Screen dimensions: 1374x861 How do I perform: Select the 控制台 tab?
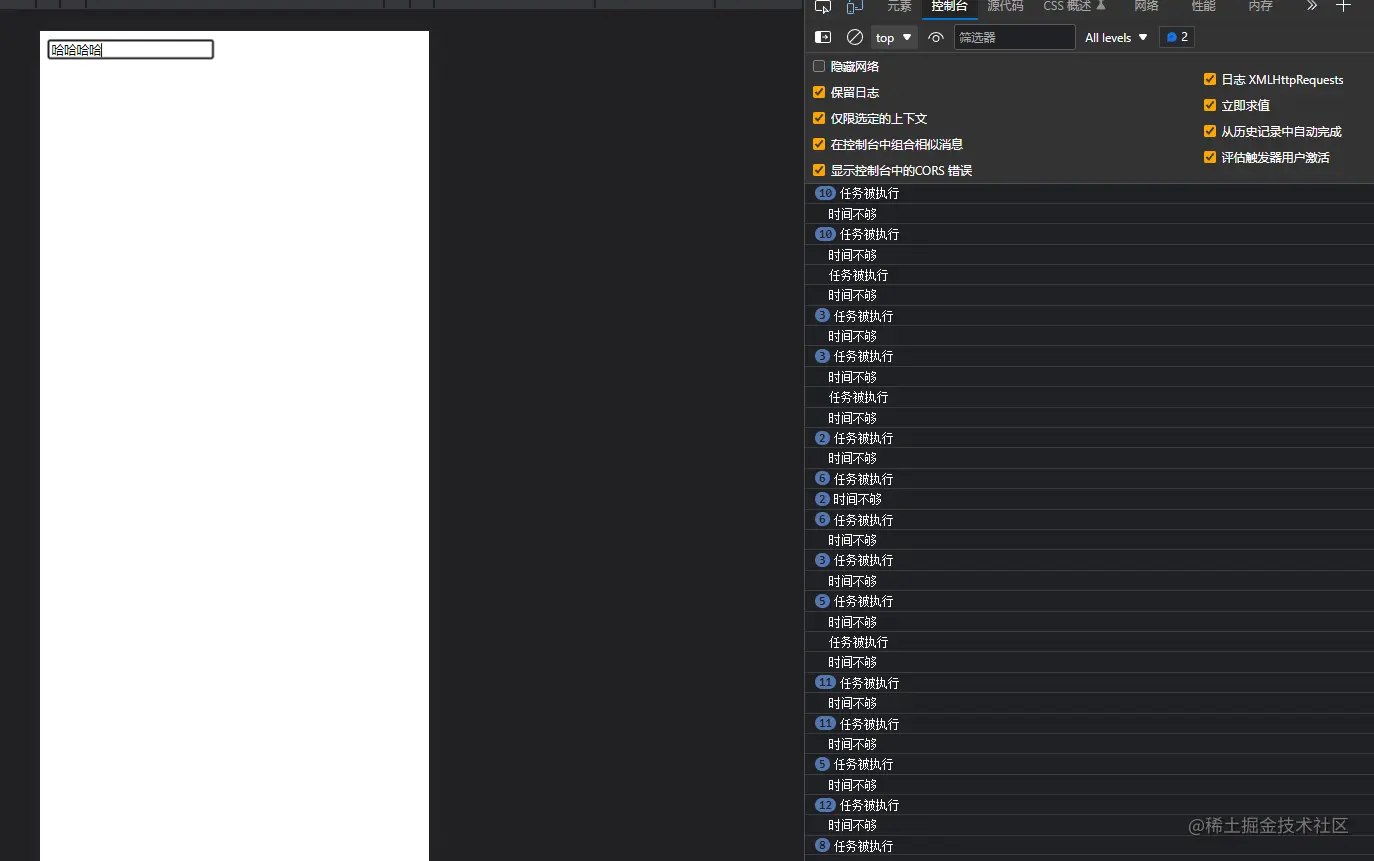[x=949, y=7]
